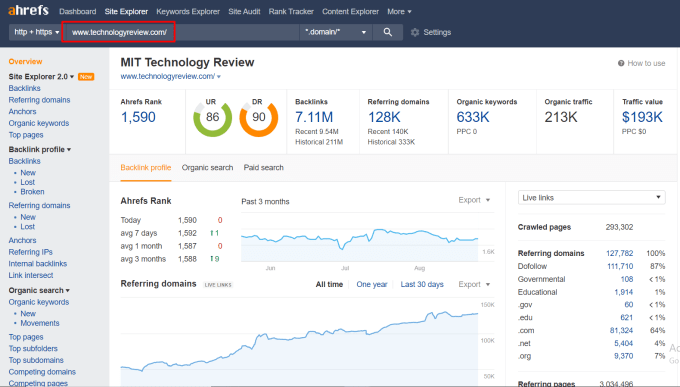Viewport: 680px width, 387px height.
Task: Select Last 30 days range
Action: point(422,285)
